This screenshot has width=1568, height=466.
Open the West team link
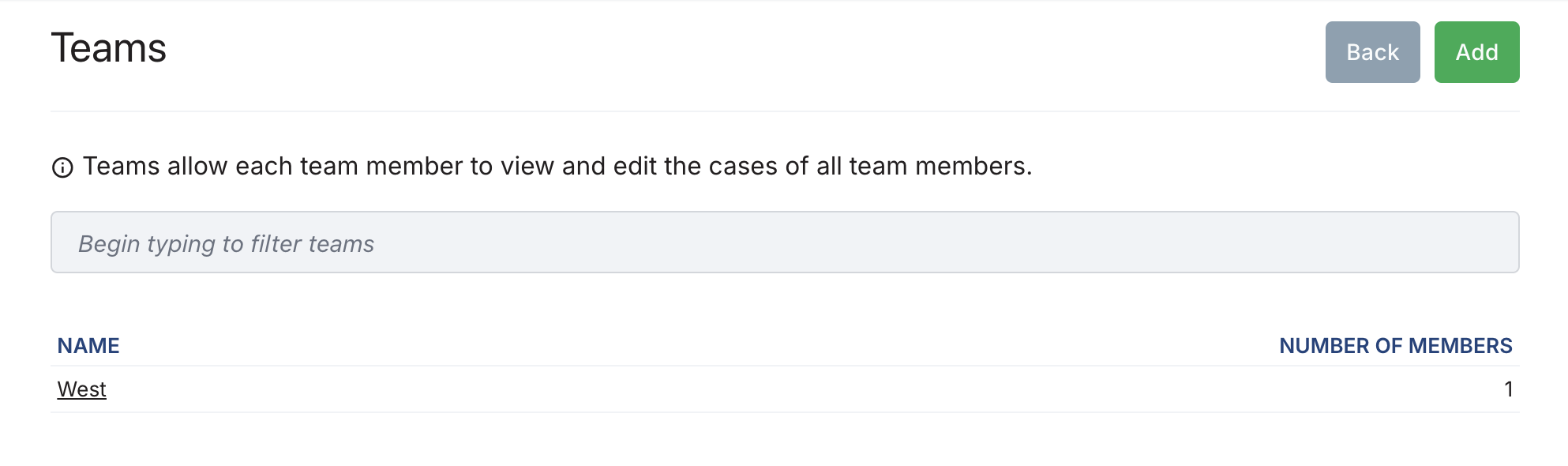click(81, 389)
